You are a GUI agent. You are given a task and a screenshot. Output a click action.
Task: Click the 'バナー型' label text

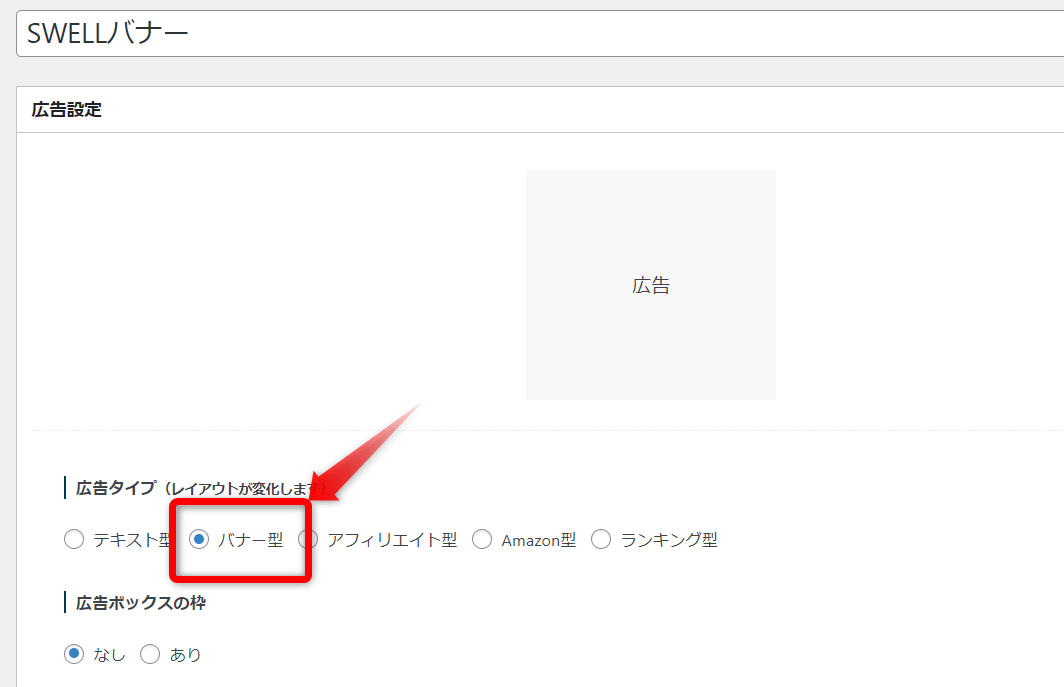250,540
